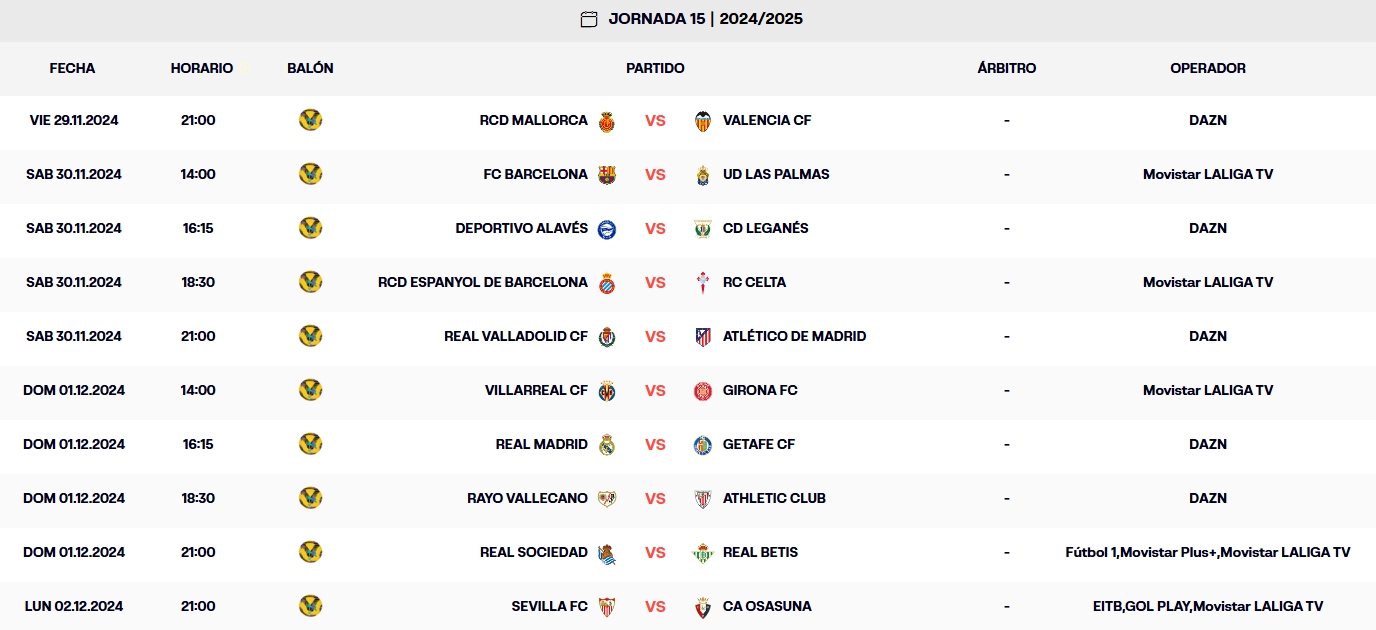1376x630 pixels.
Task: Click the match ball icon in Villarreal CF row
Action: coord(311,390)
